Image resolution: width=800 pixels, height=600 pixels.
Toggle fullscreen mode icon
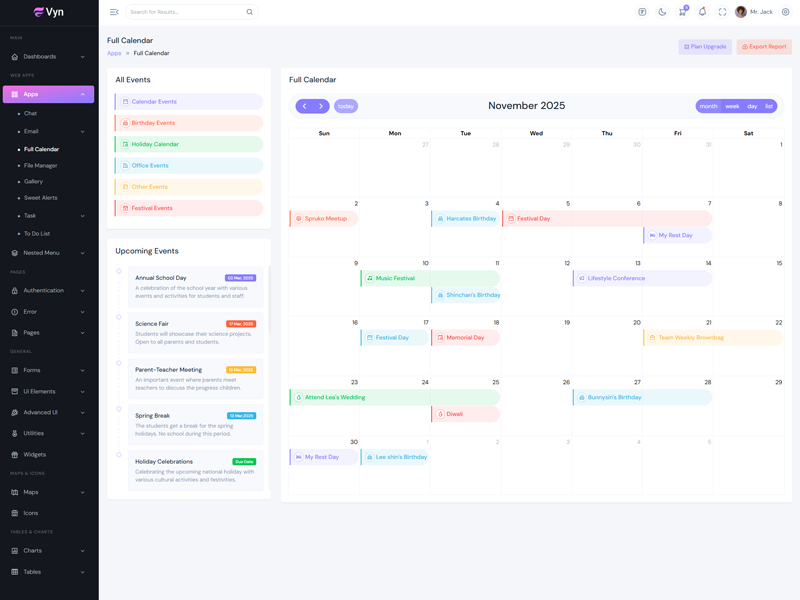722,12
